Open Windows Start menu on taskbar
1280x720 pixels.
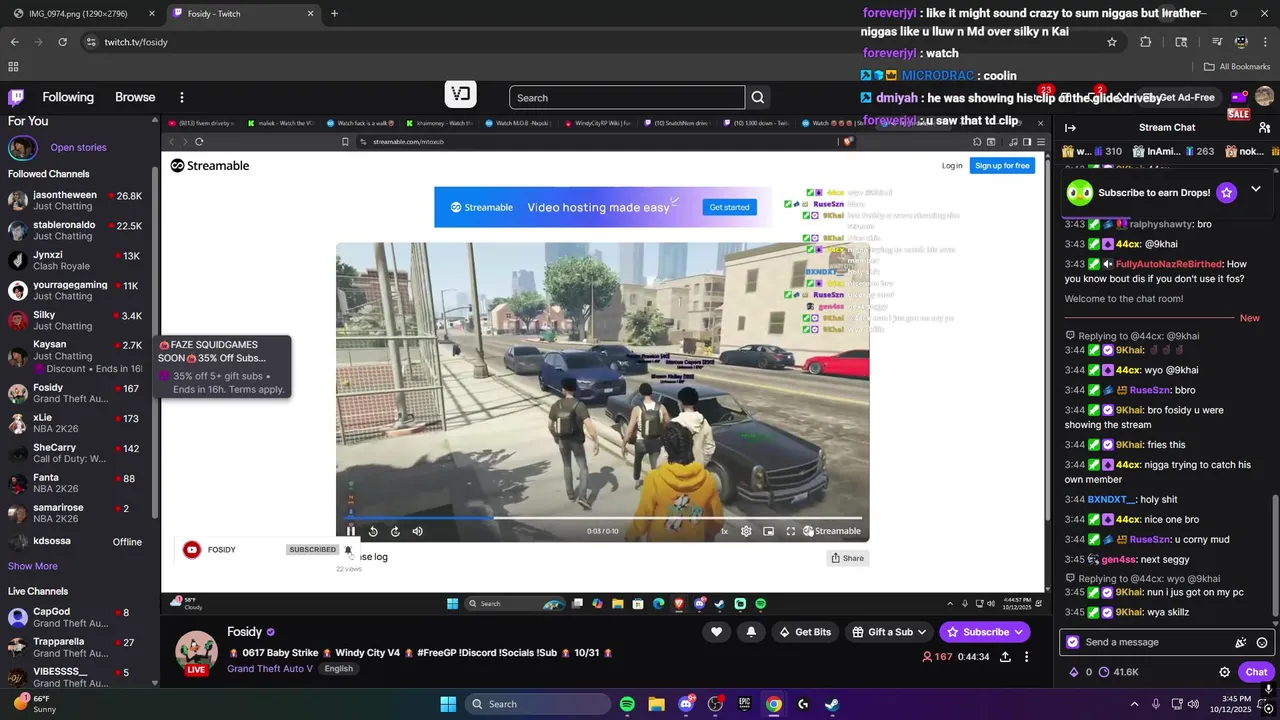click(x=448, y=704)
